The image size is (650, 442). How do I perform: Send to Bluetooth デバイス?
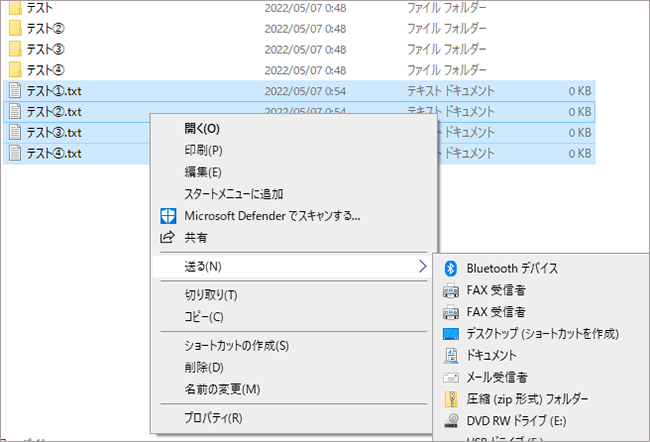(x=512, y=269)
